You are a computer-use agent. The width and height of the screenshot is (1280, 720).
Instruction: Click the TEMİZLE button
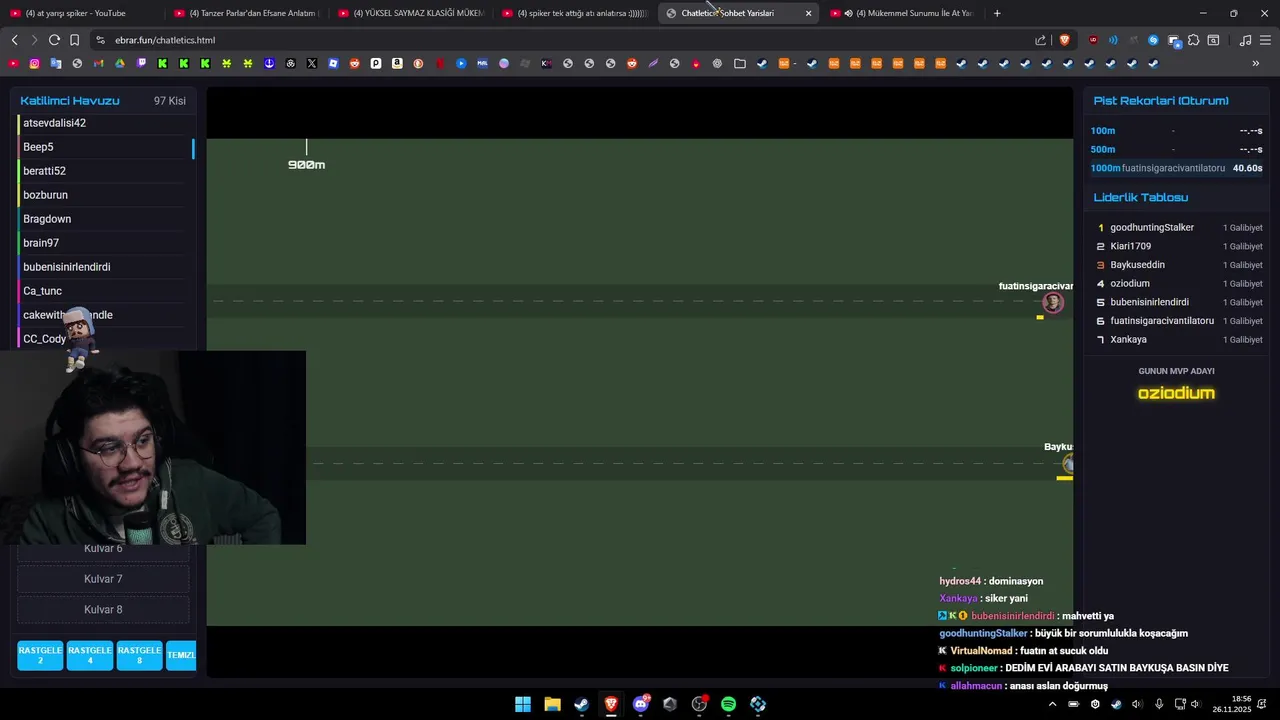181,655
